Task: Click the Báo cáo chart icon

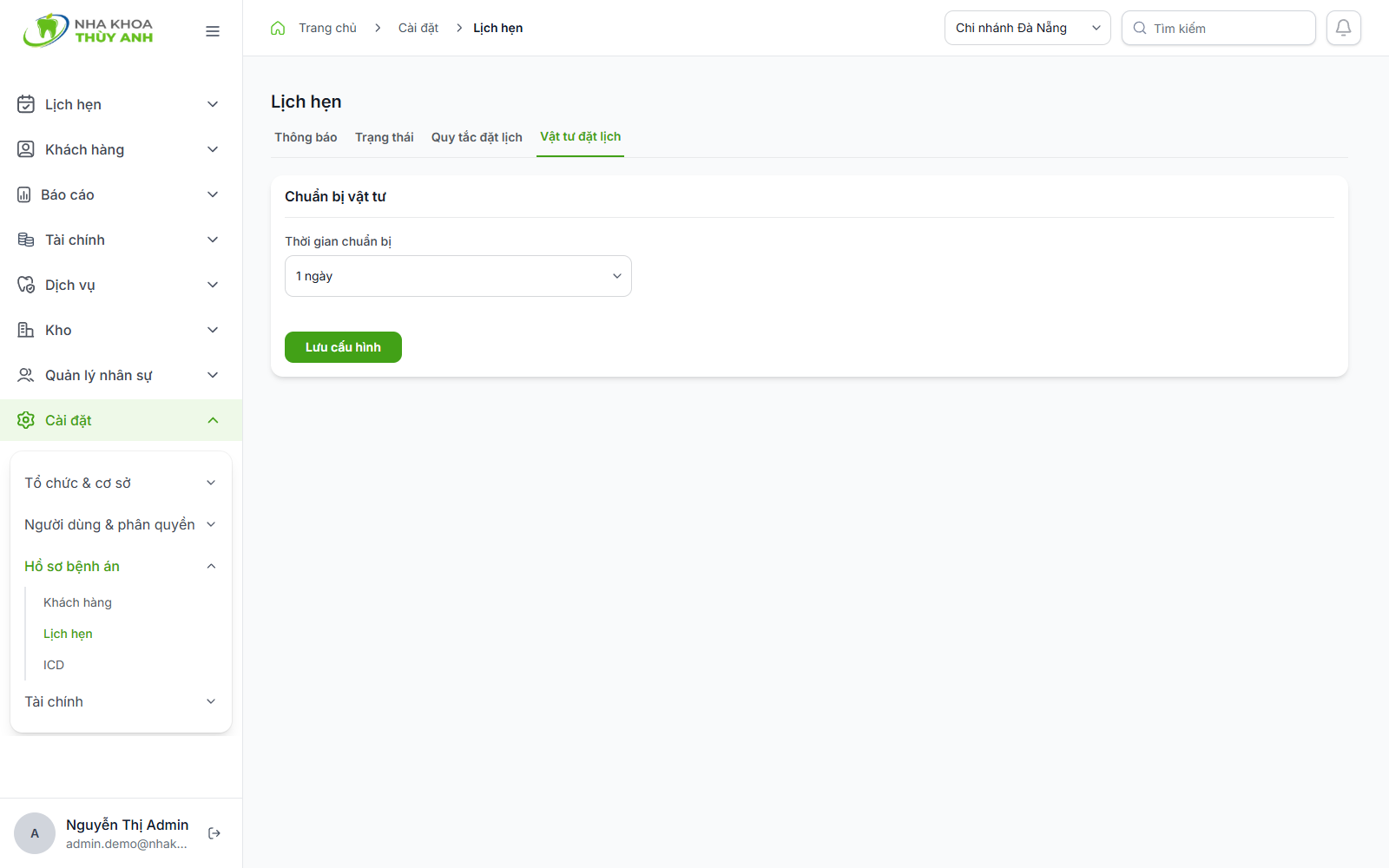Action: tap(24, 194)
